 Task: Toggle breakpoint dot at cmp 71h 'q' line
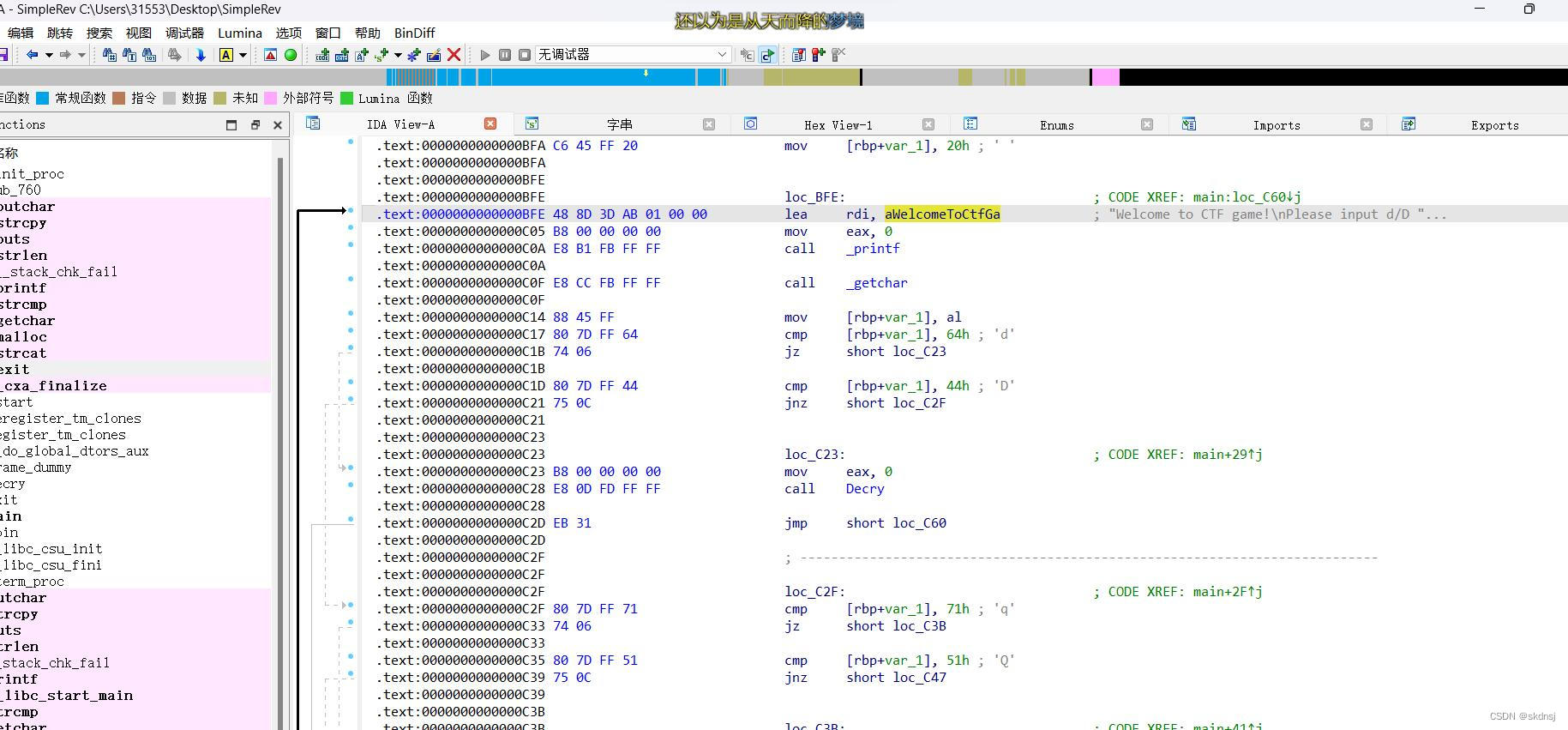point(351,605)
